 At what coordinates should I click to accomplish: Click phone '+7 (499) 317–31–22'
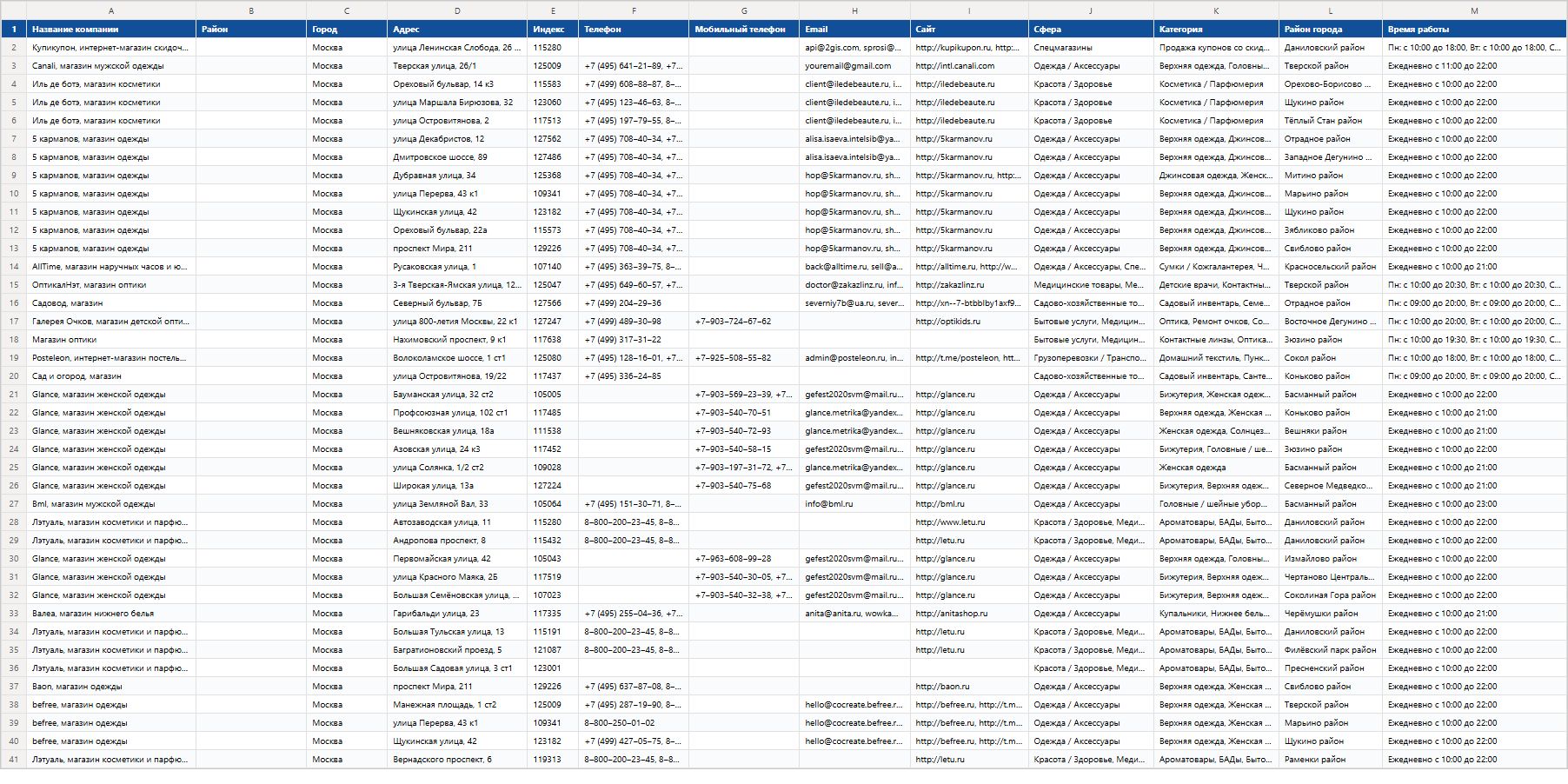(x=634, y=340)
